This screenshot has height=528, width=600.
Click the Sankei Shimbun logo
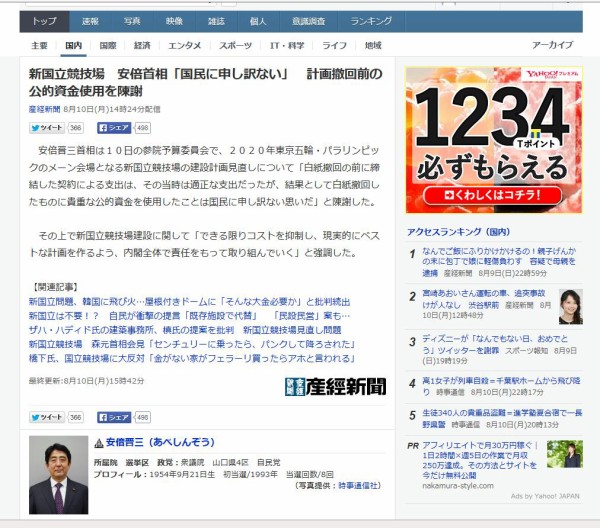(335, 386)
